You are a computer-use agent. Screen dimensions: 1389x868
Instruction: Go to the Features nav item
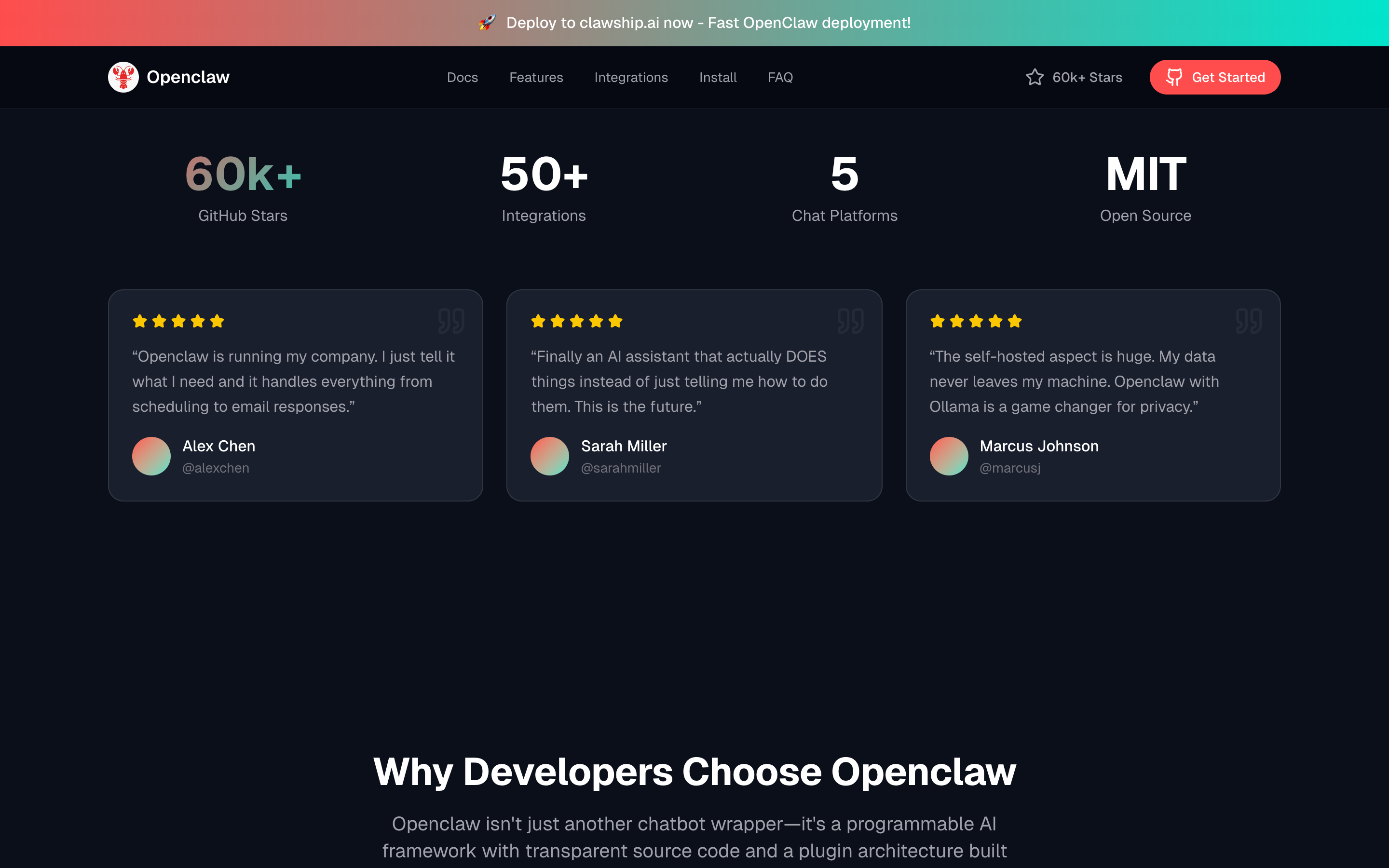tap(536, 77)
